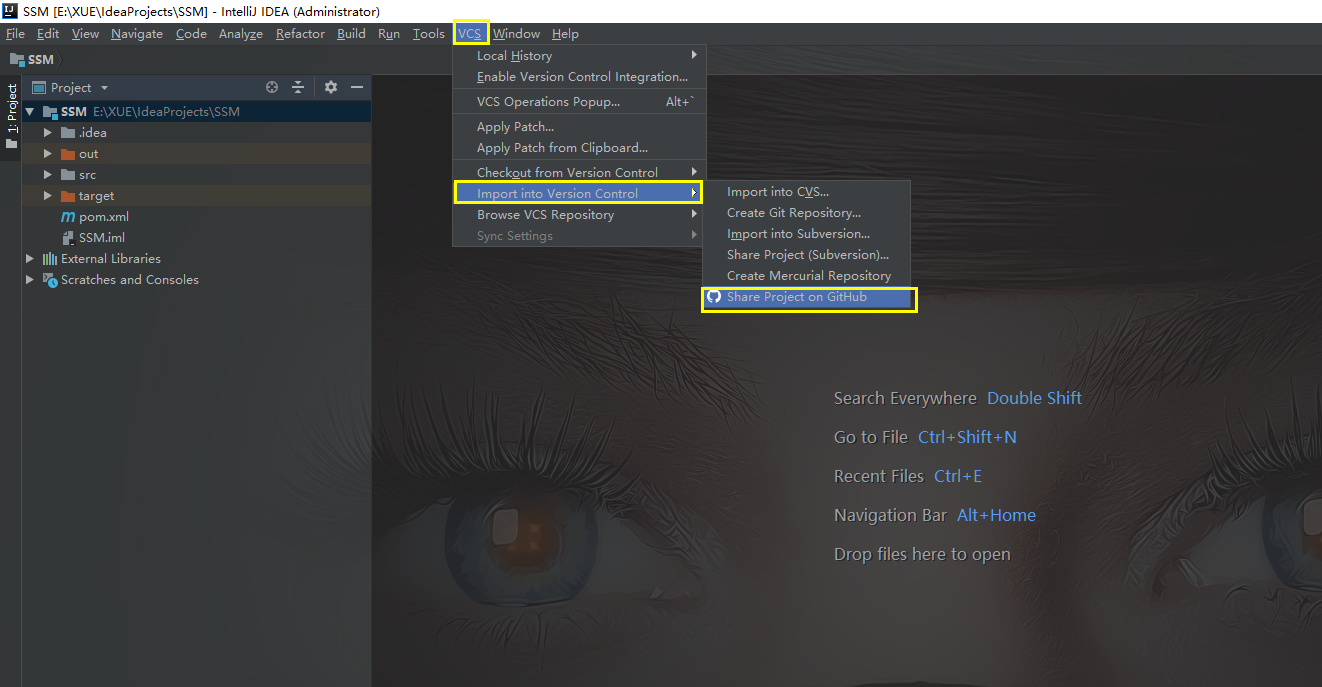This screenshot has width=1322, height=687.
Task: Open the Refactor menu
Action: coord(300,34)
